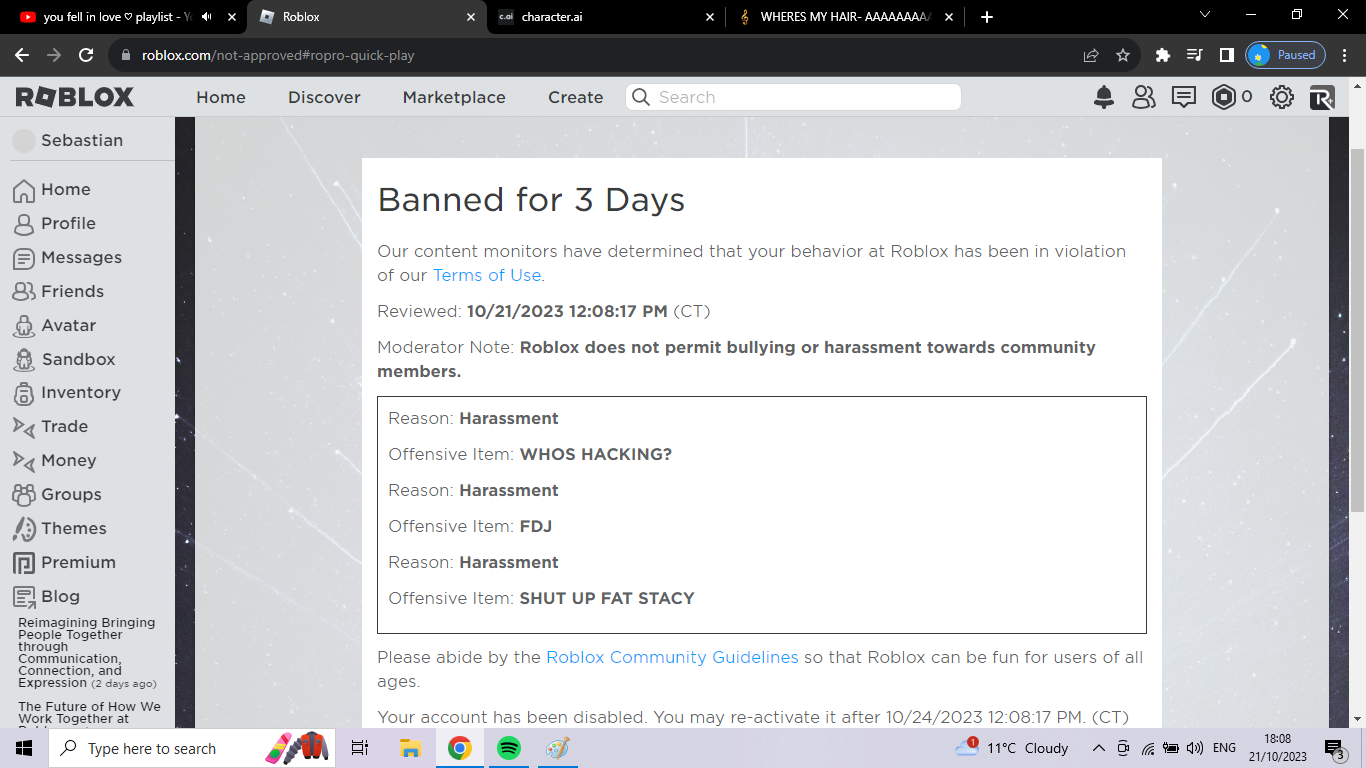Open The Future of How We Work blog post

[x=89, y=712]
